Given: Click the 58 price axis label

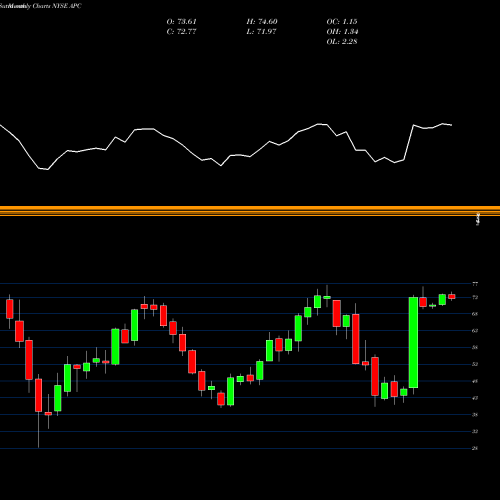Looking at the screenshot, I should coord(475,347).
